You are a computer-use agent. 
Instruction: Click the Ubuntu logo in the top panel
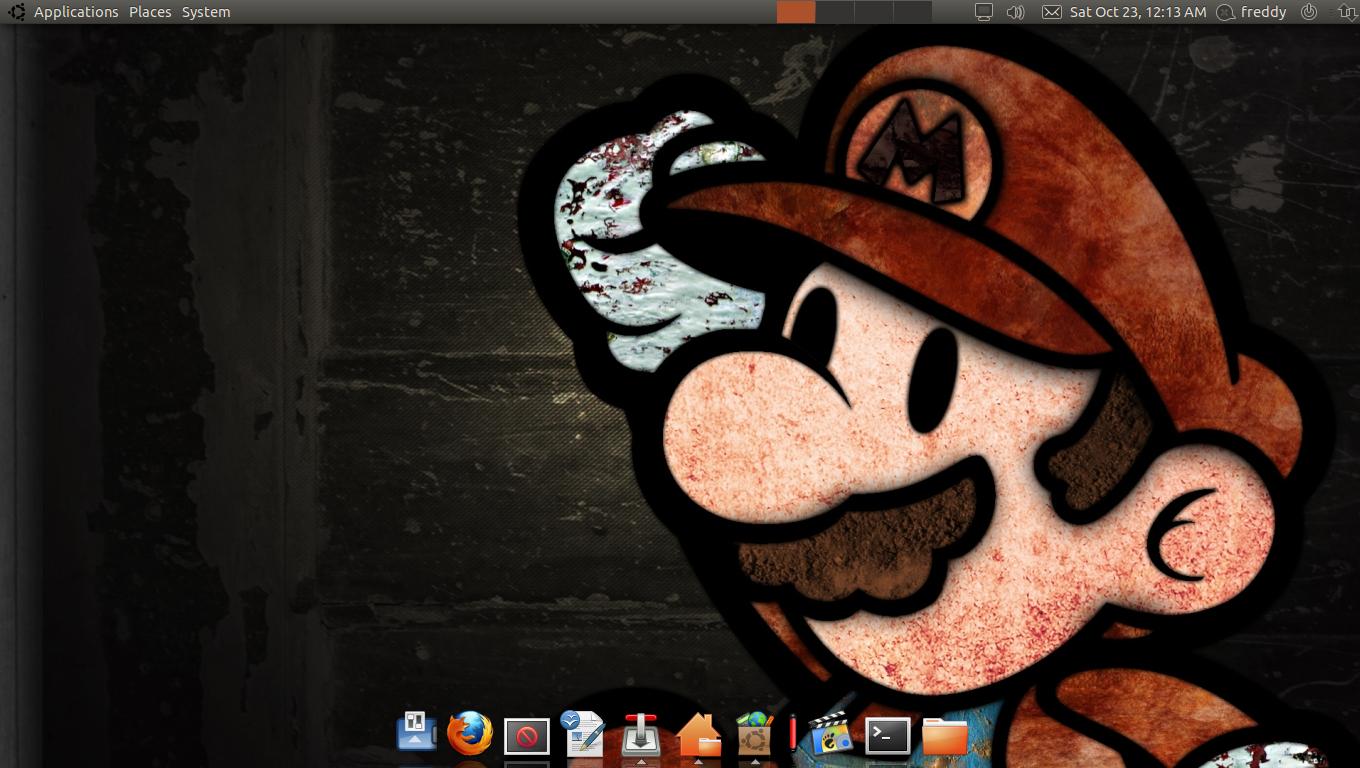click(x=16, y=12)
